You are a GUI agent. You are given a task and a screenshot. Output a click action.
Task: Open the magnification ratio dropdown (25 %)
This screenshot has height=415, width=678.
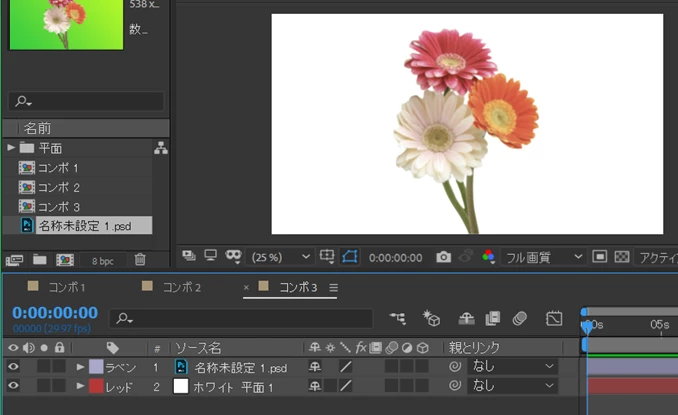[281, 257]
